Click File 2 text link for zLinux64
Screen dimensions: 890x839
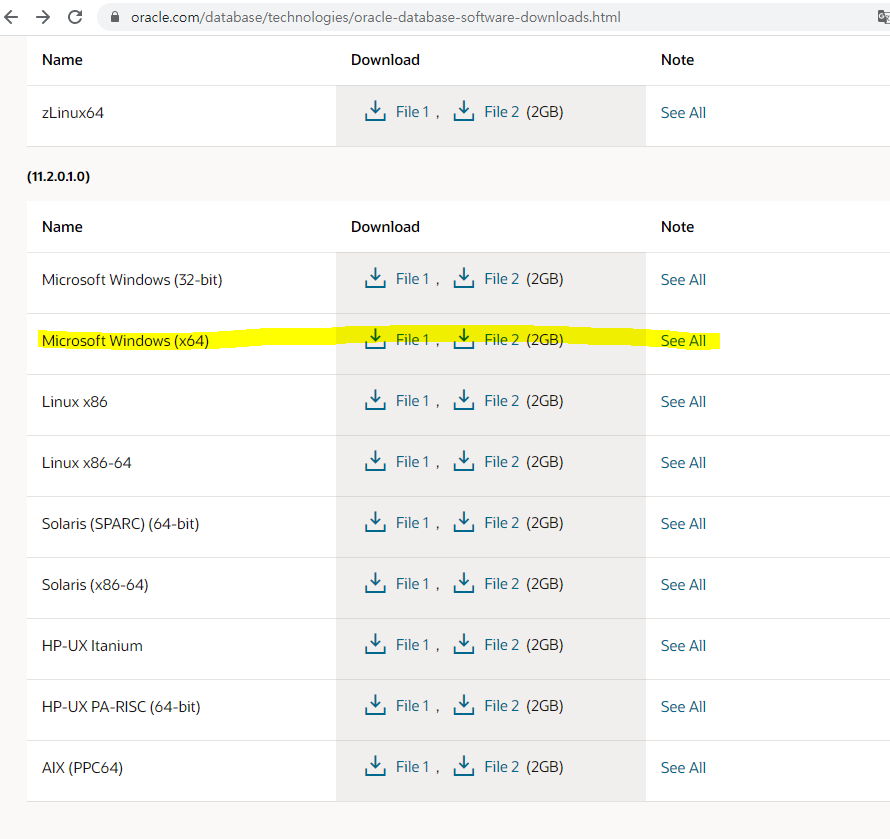pyautogui.click(x=501, y=112)
